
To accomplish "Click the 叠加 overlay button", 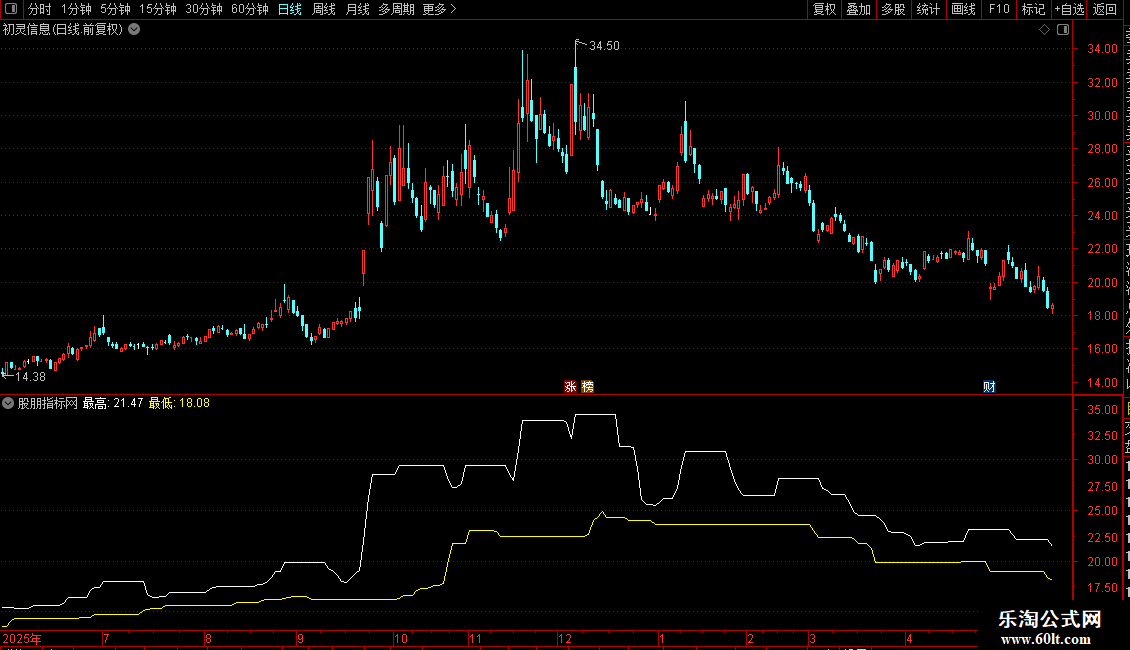I will [x=858, y=9].
